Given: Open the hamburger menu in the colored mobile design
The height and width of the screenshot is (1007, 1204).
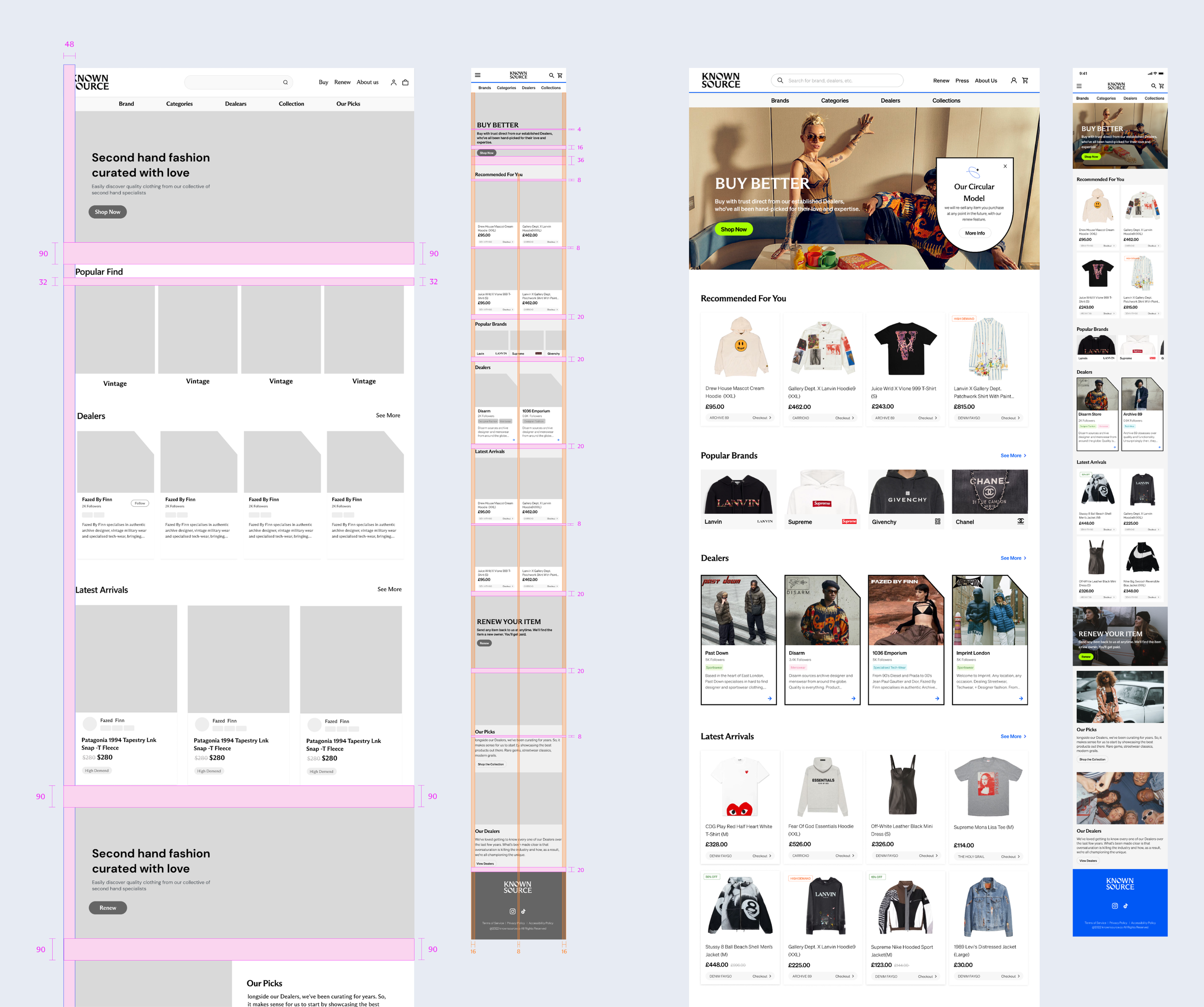Looking at the screenshot, I should pos(1079,86).
